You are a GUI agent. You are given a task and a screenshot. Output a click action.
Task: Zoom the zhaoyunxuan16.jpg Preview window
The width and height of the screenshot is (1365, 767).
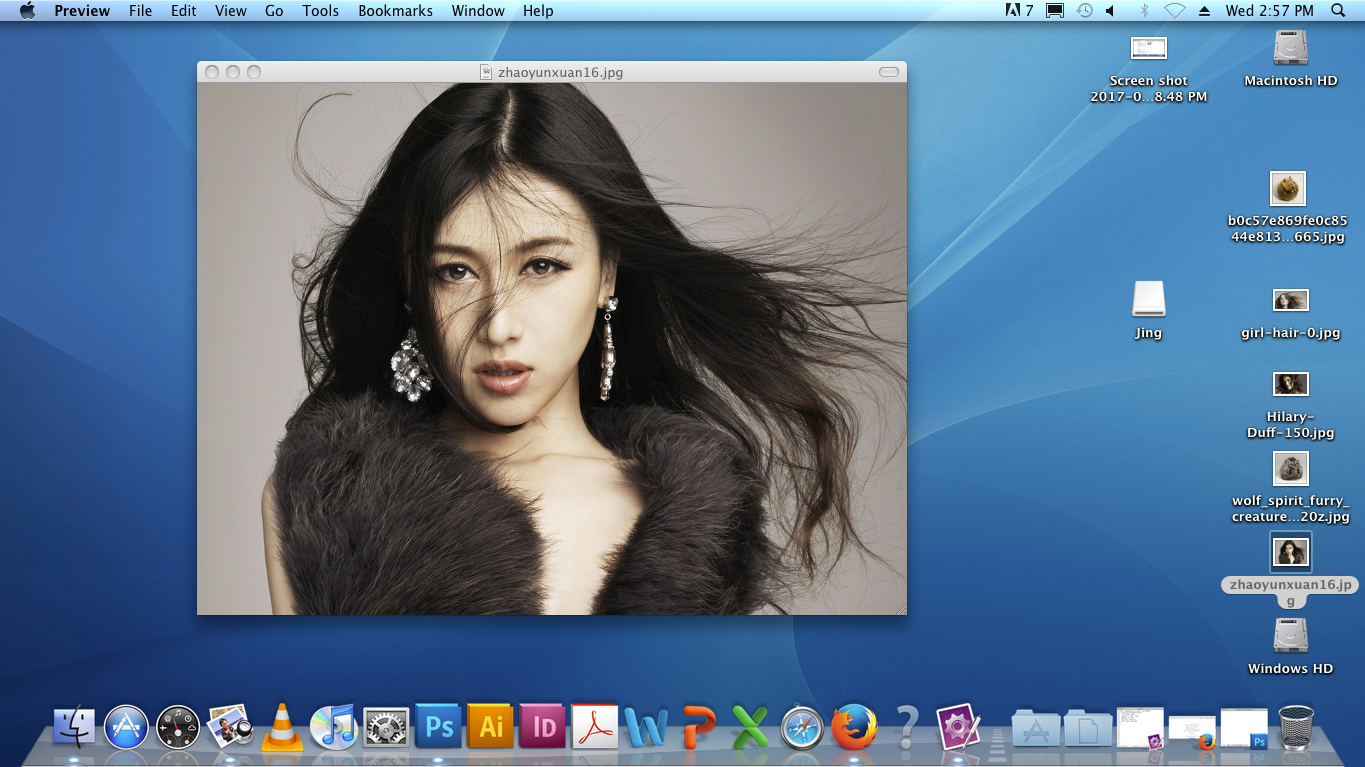click(x=254, y=72)
